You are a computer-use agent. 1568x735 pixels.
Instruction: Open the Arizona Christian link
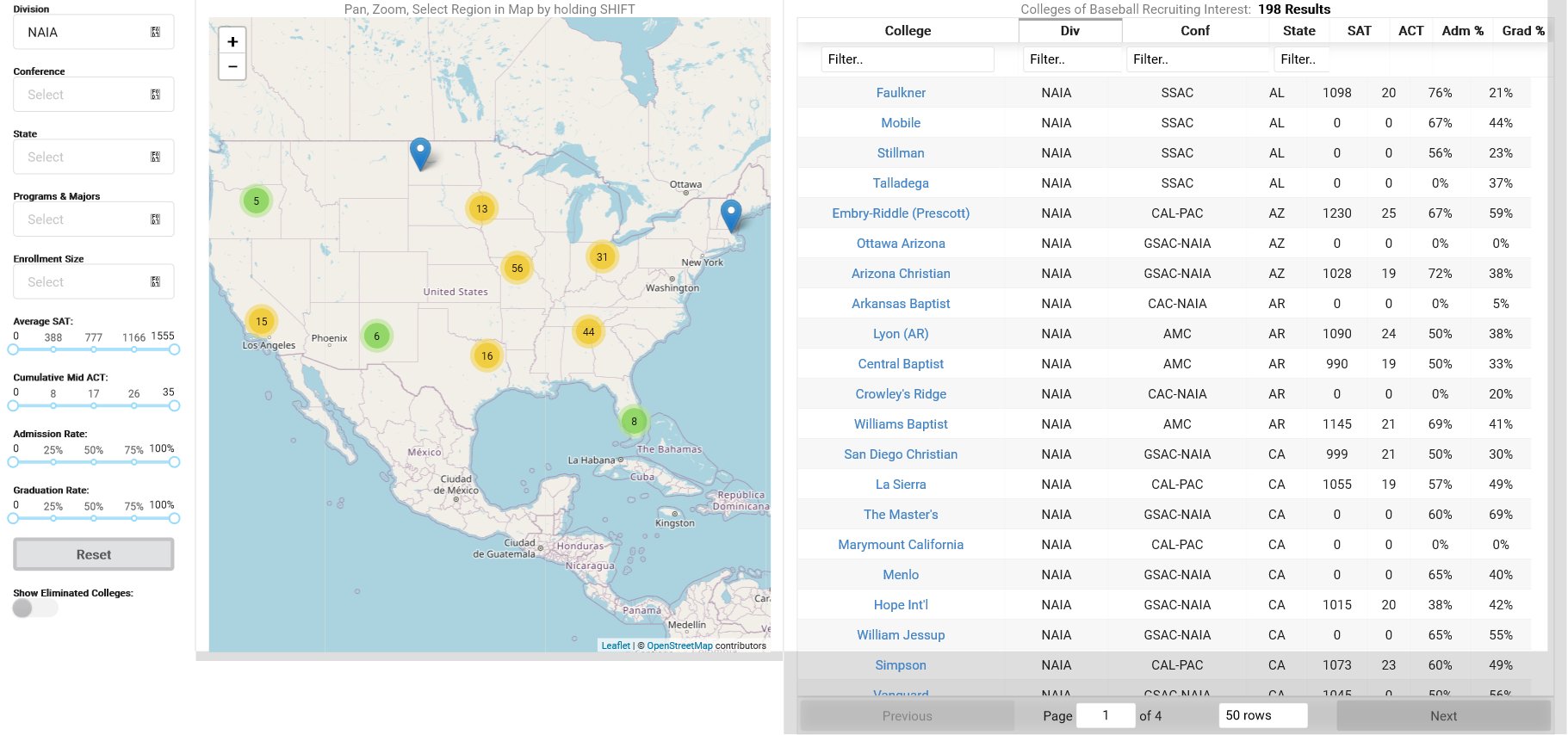coord(901,274)
